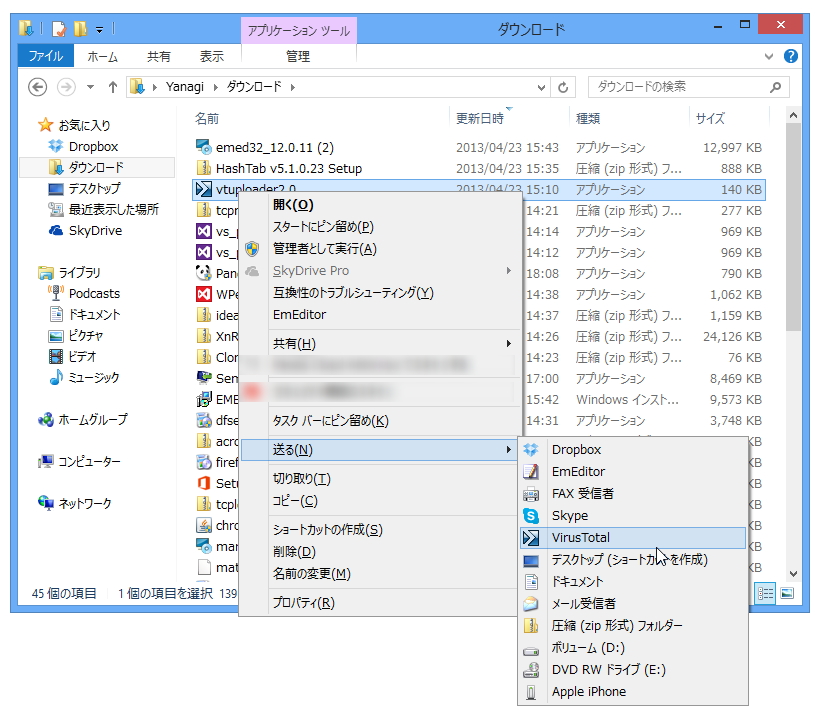Click the back navigation arrow
The width and height of the screenshot is (820, 720).
[37, 87]
